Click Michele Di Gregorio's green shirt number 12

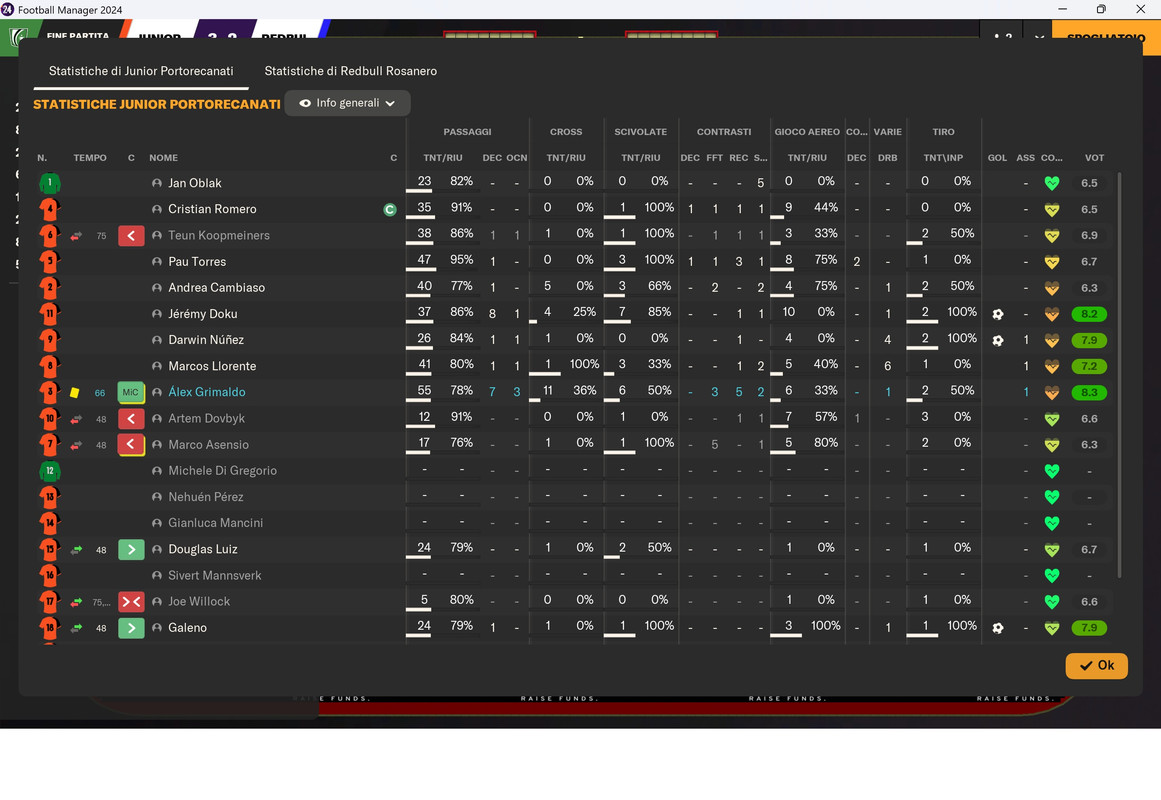coord(50,471)
